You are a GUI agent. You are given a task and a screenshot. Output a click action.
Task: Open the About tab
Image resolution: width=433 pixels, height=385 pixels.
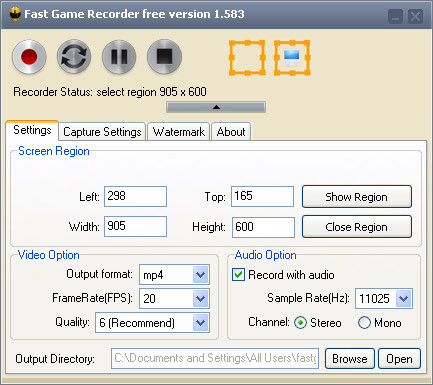click(231, 132)
